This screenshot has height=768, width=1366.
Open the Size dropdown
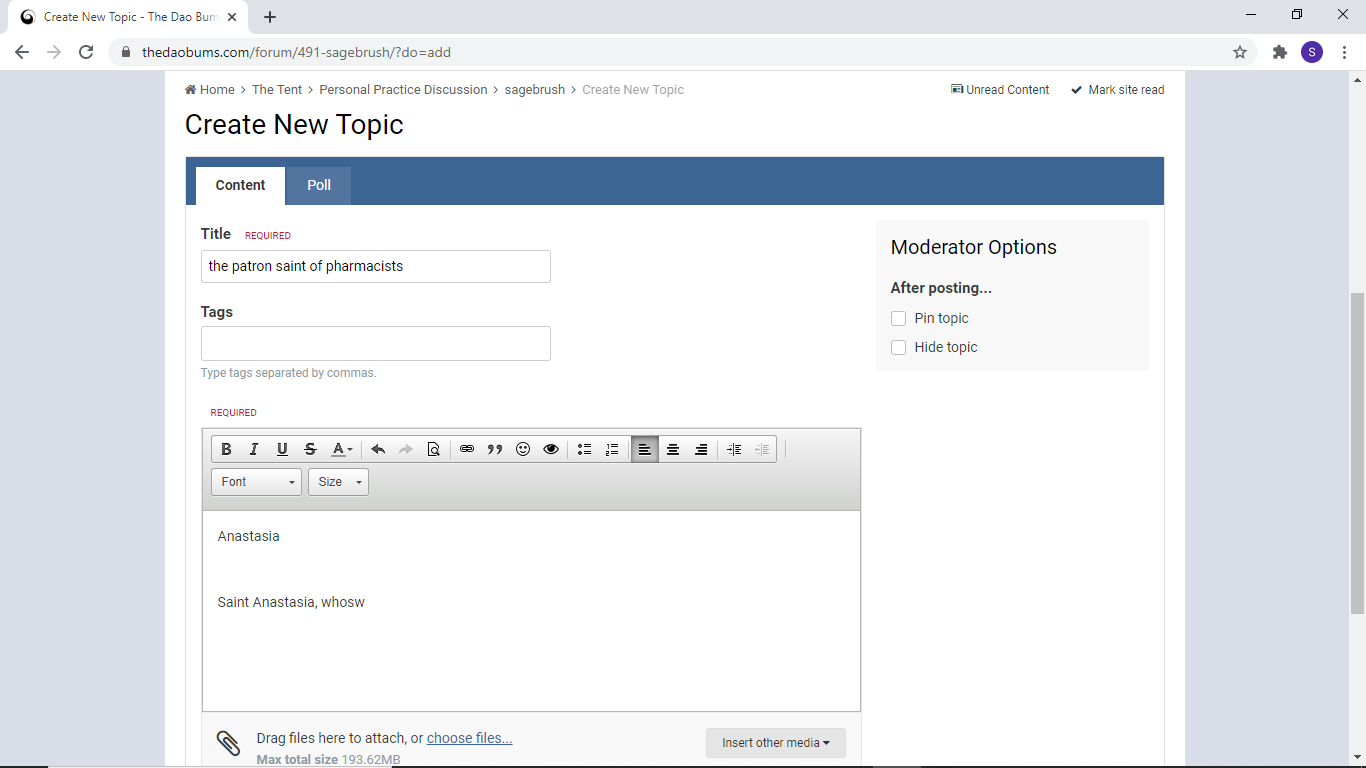(x=338, y=482)
